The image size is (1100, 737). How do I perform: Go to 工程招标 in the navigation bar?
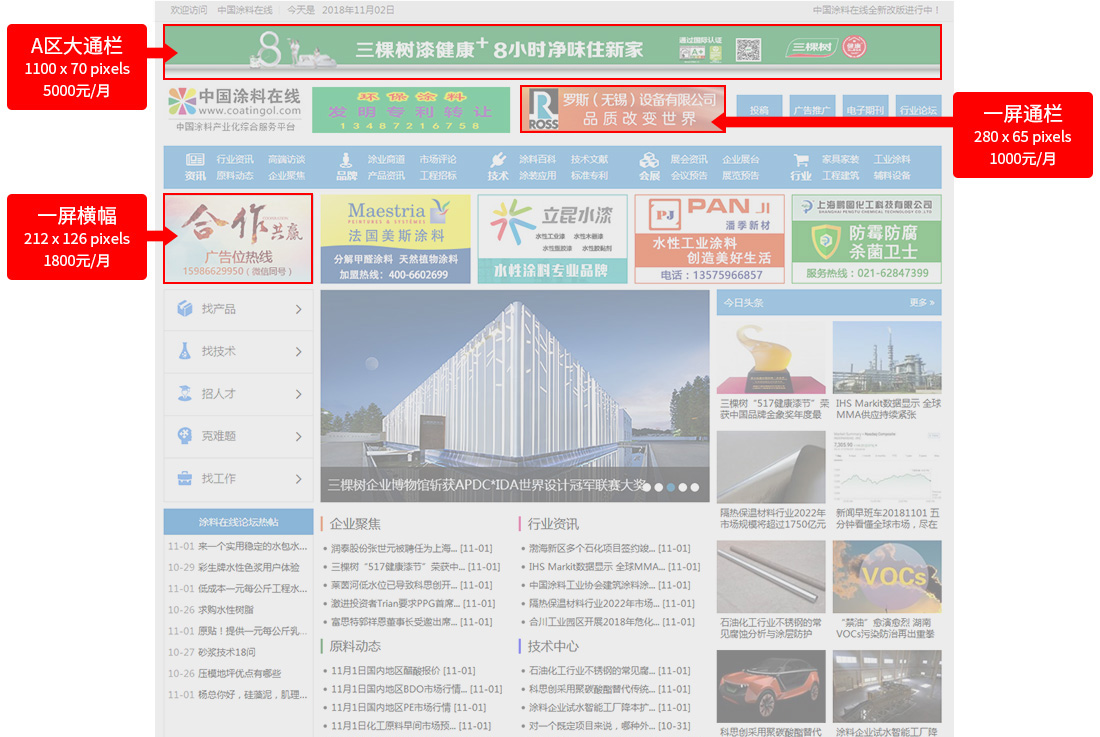(x=438, y=175)
